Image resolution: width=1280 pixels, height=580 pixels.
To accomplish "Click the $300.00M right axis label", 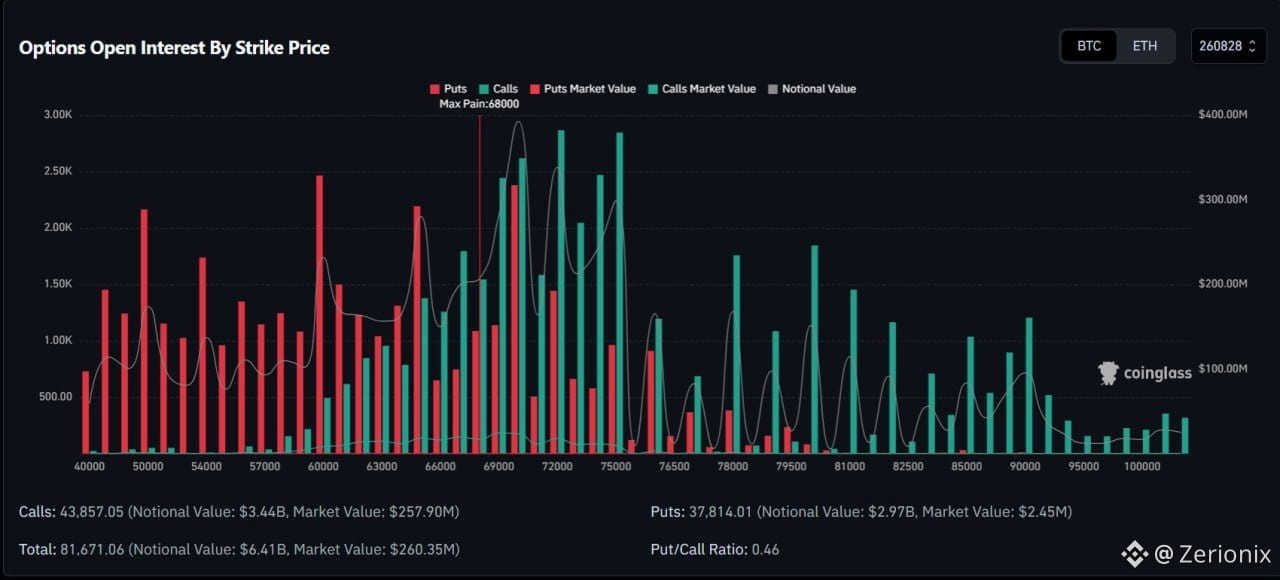I will [1223, 199].
